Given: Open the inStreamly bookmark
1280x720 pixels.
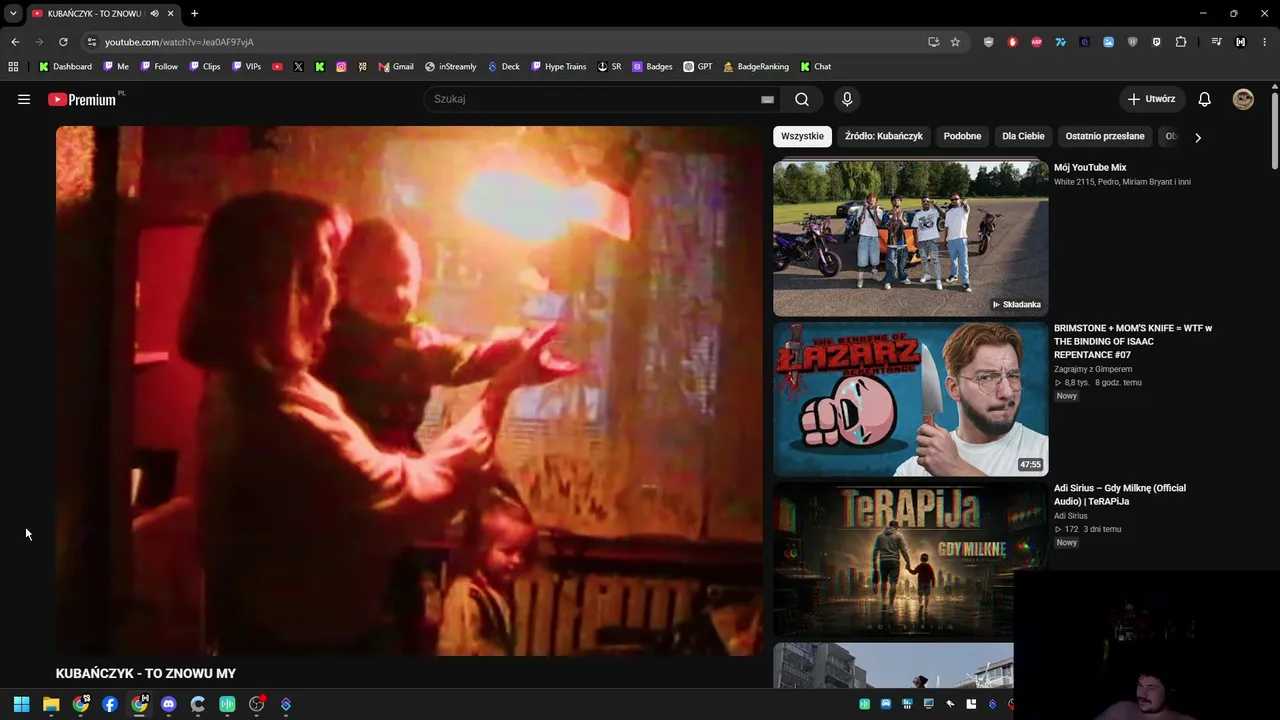Looking at the screenshot, I should click(x=450, y=67).
